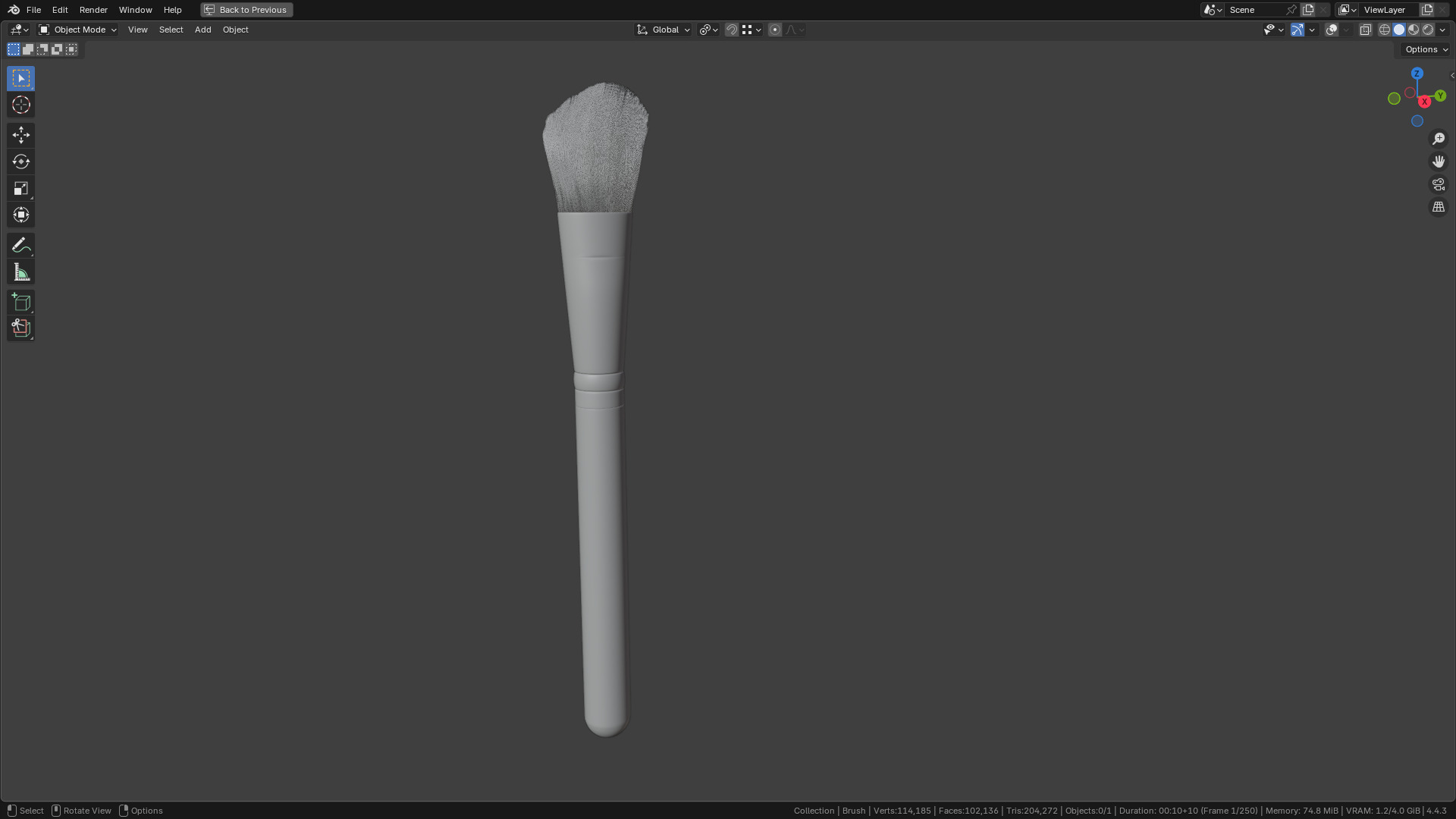The image size is (1456, 819).
Task: Open the File menu
Action: [33, 10]
